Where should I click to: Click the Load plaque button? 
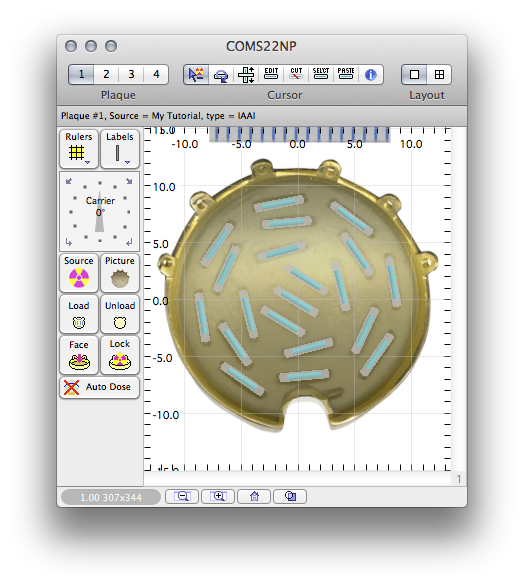click(x=78, y=314)
